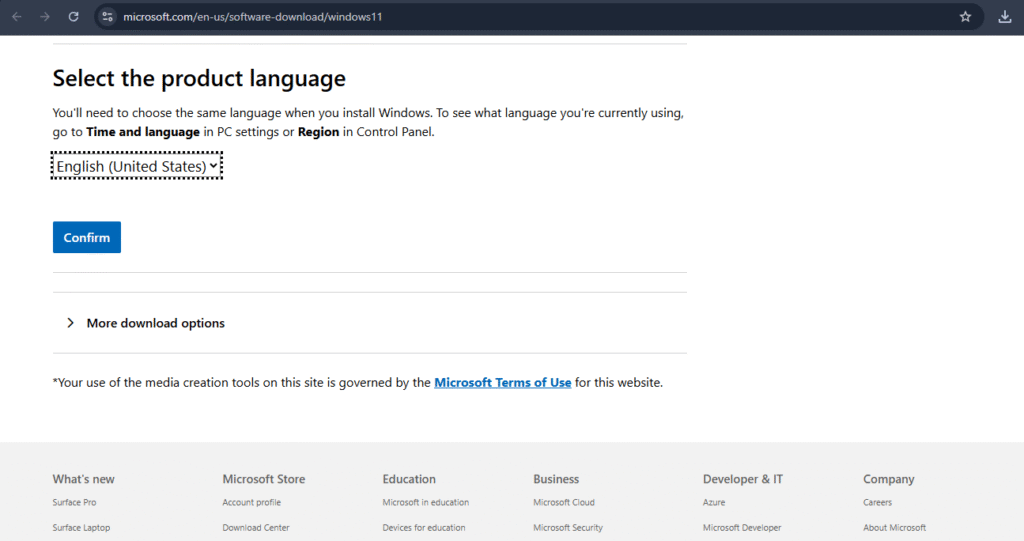Open Devices for education link
Image resolution: width=1024 pixels, height=541 pixels.
click(x=424, y=527)
